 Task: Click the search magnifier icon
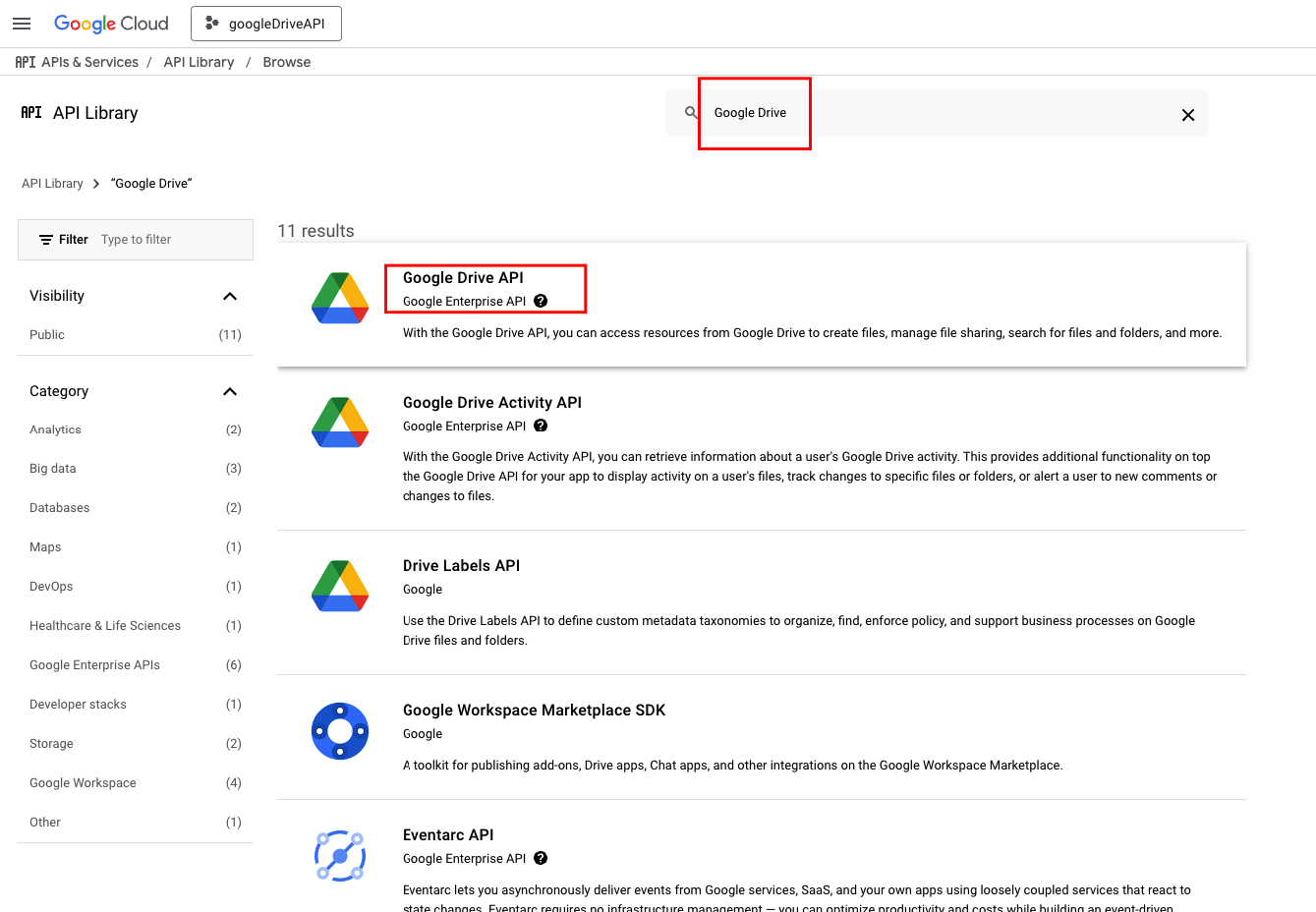click(692, 112)
